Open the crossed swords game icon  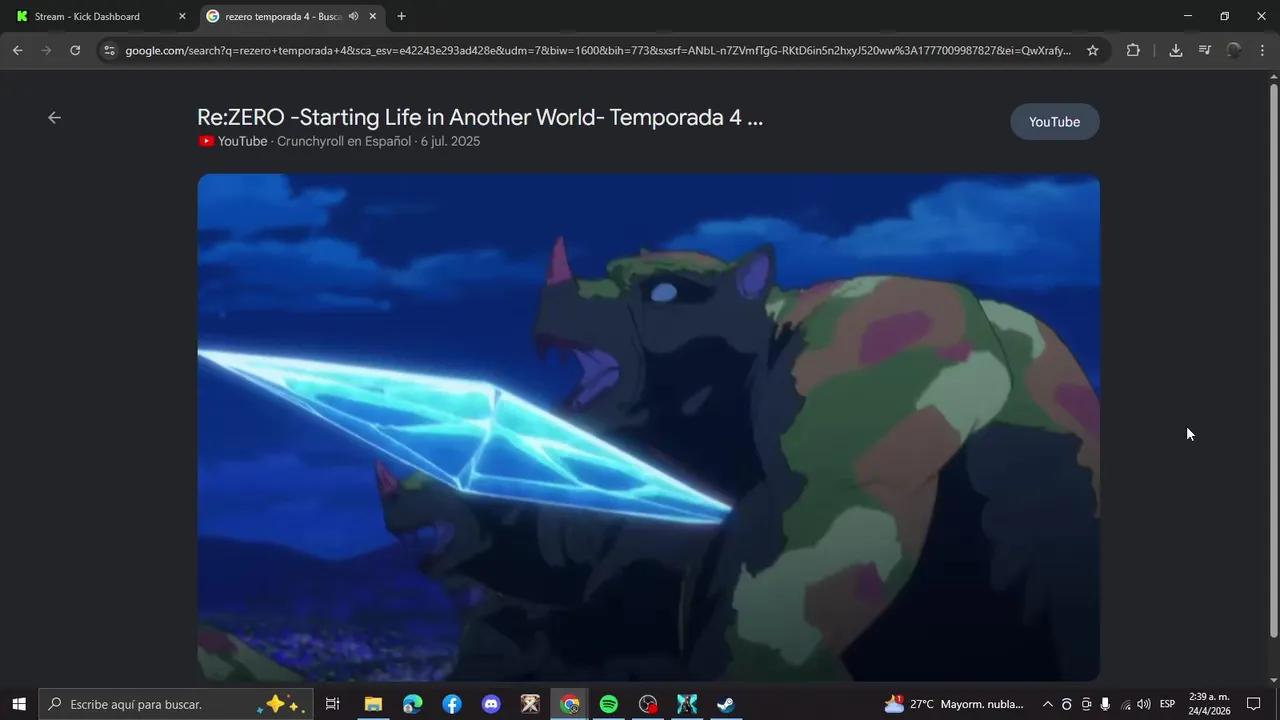point(530,704)
